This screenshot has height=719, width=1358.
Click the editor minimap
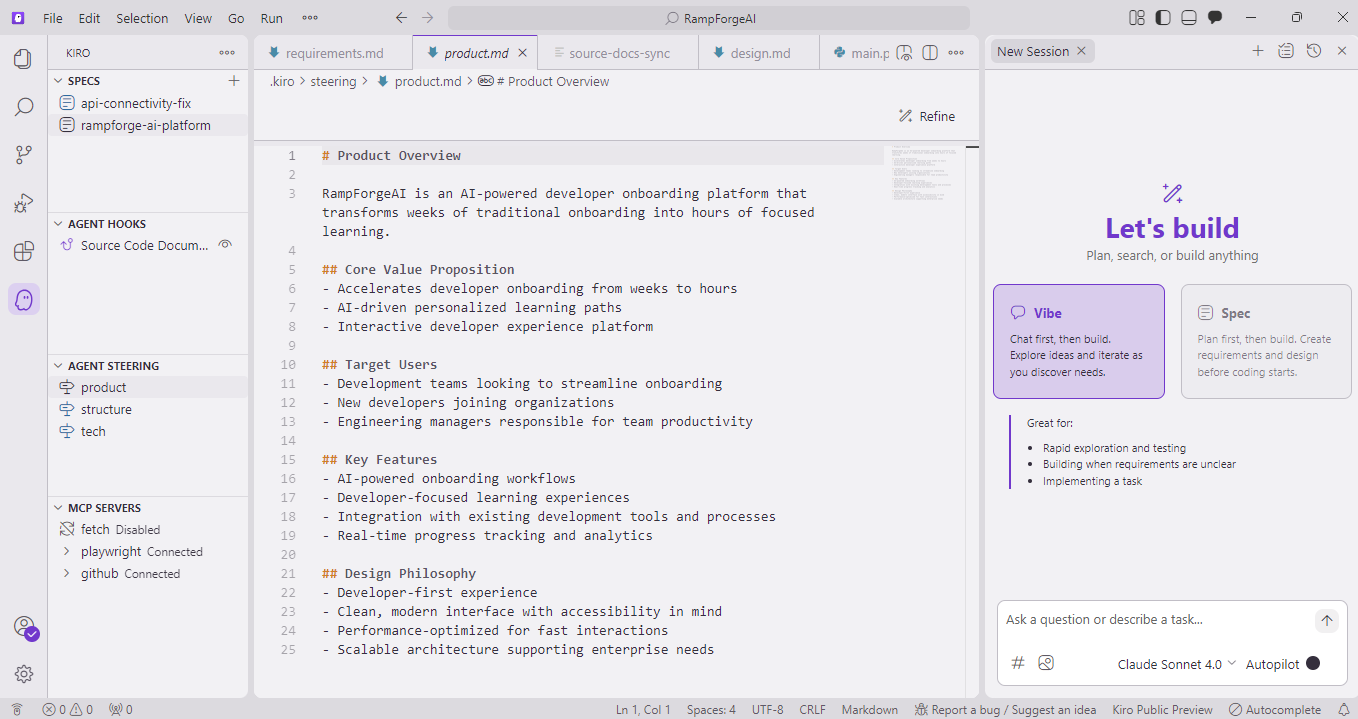(x=922, y=176)
